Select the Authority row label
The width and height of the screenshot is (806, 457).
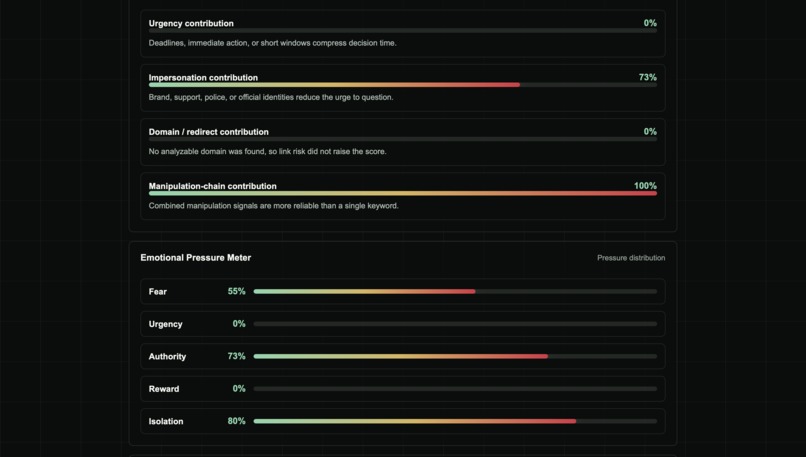[167, 356]
